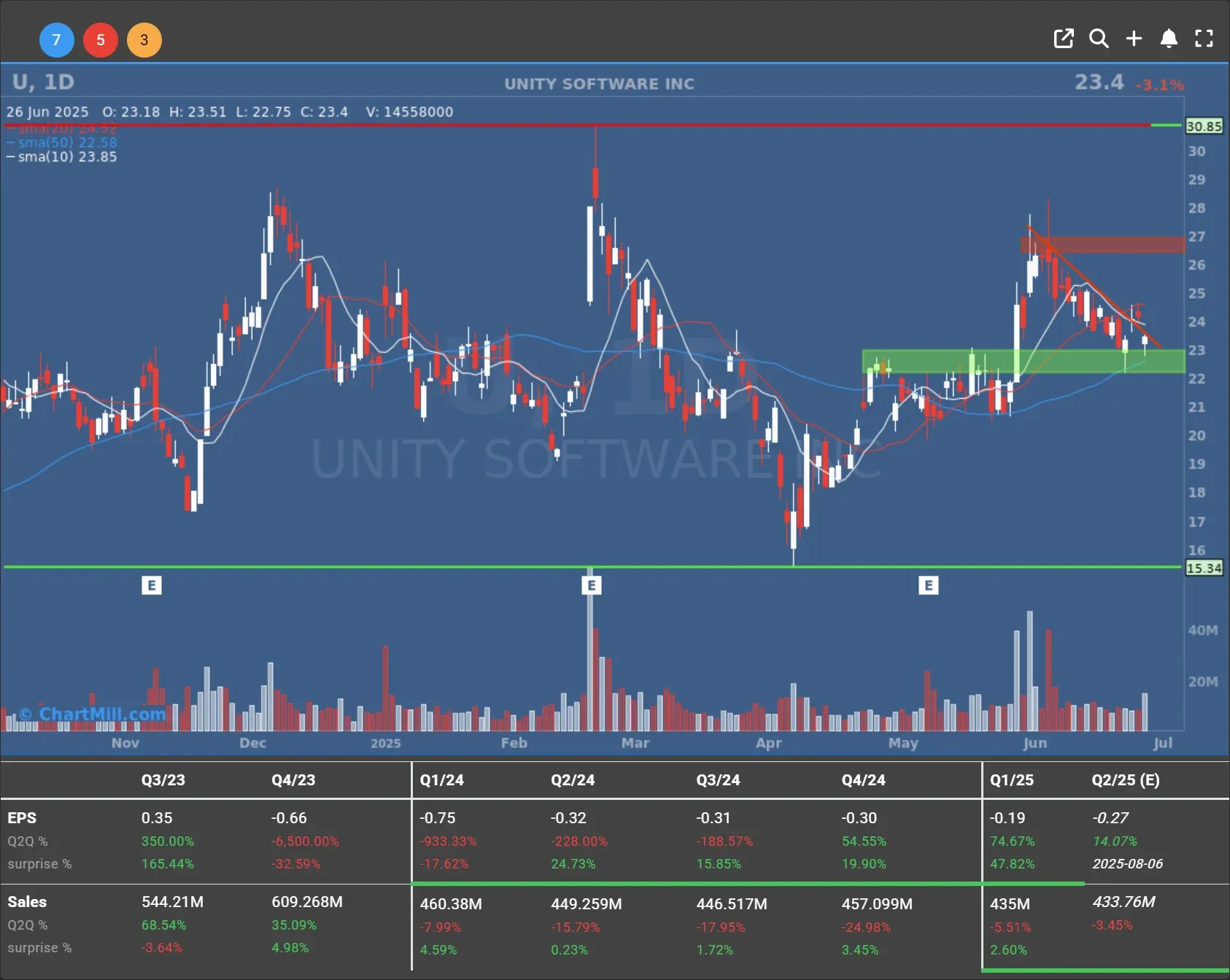This screenshot has height=980, width=1230.
Task: Click the 24.73% EPS surprise value
Action: 573,863
